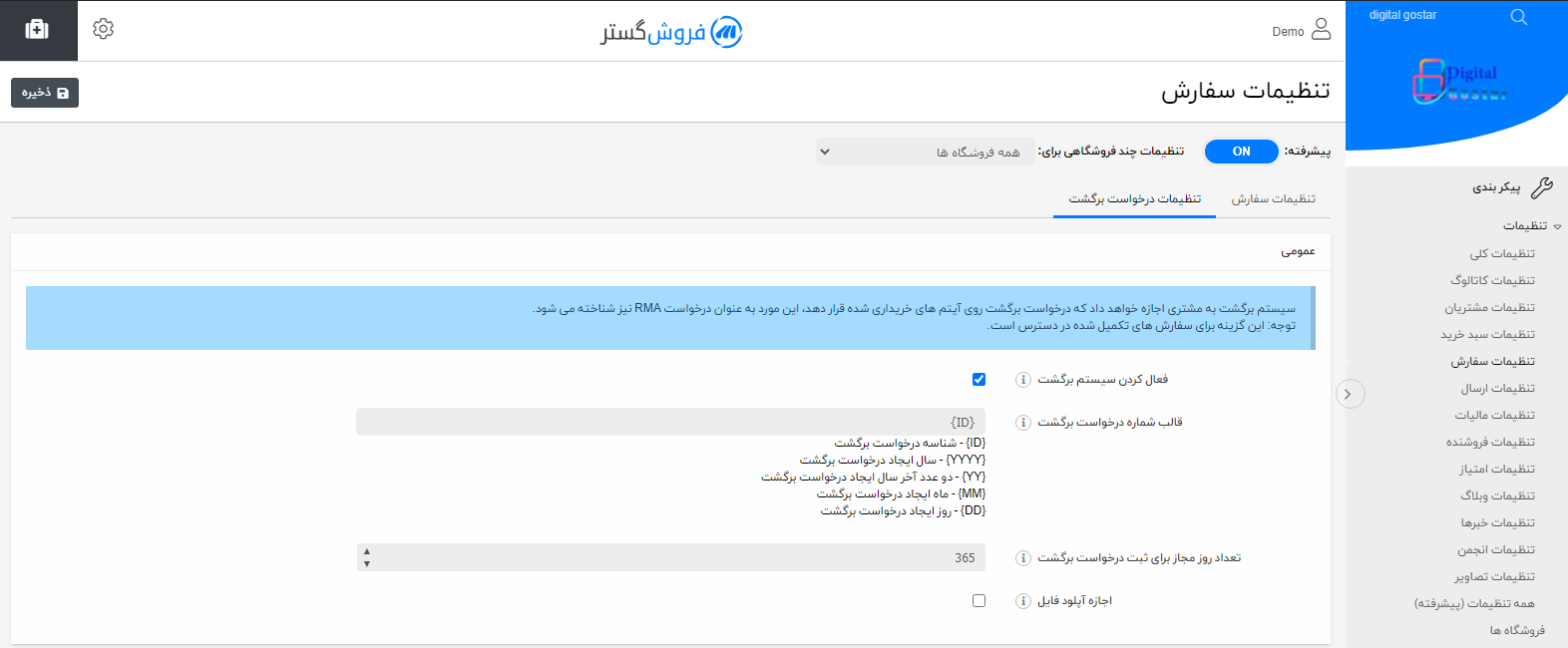Decrease the return days stepper value

click(367, 564)
